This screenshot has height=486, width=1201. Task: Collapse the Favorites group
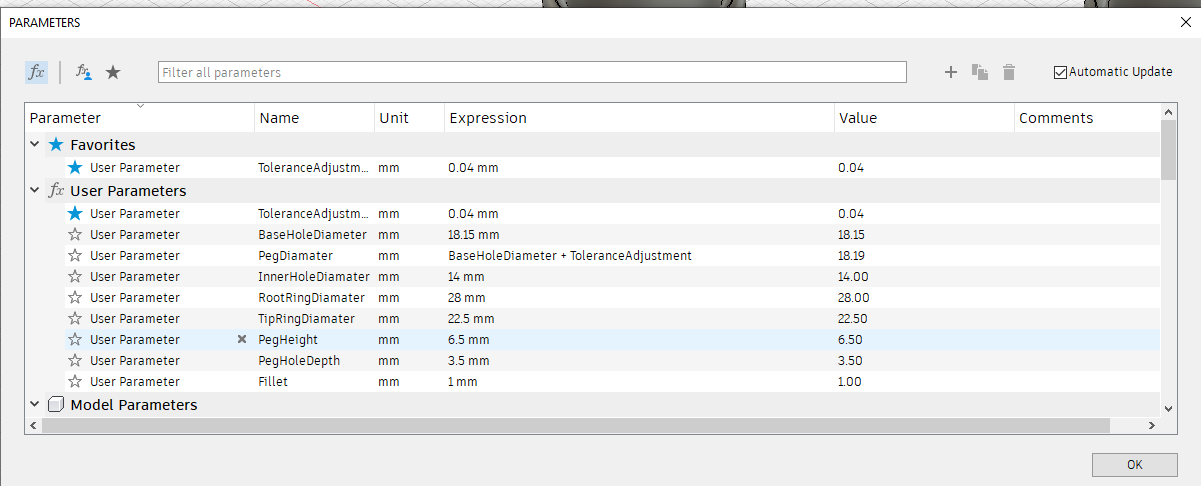(x=35, y=145)
